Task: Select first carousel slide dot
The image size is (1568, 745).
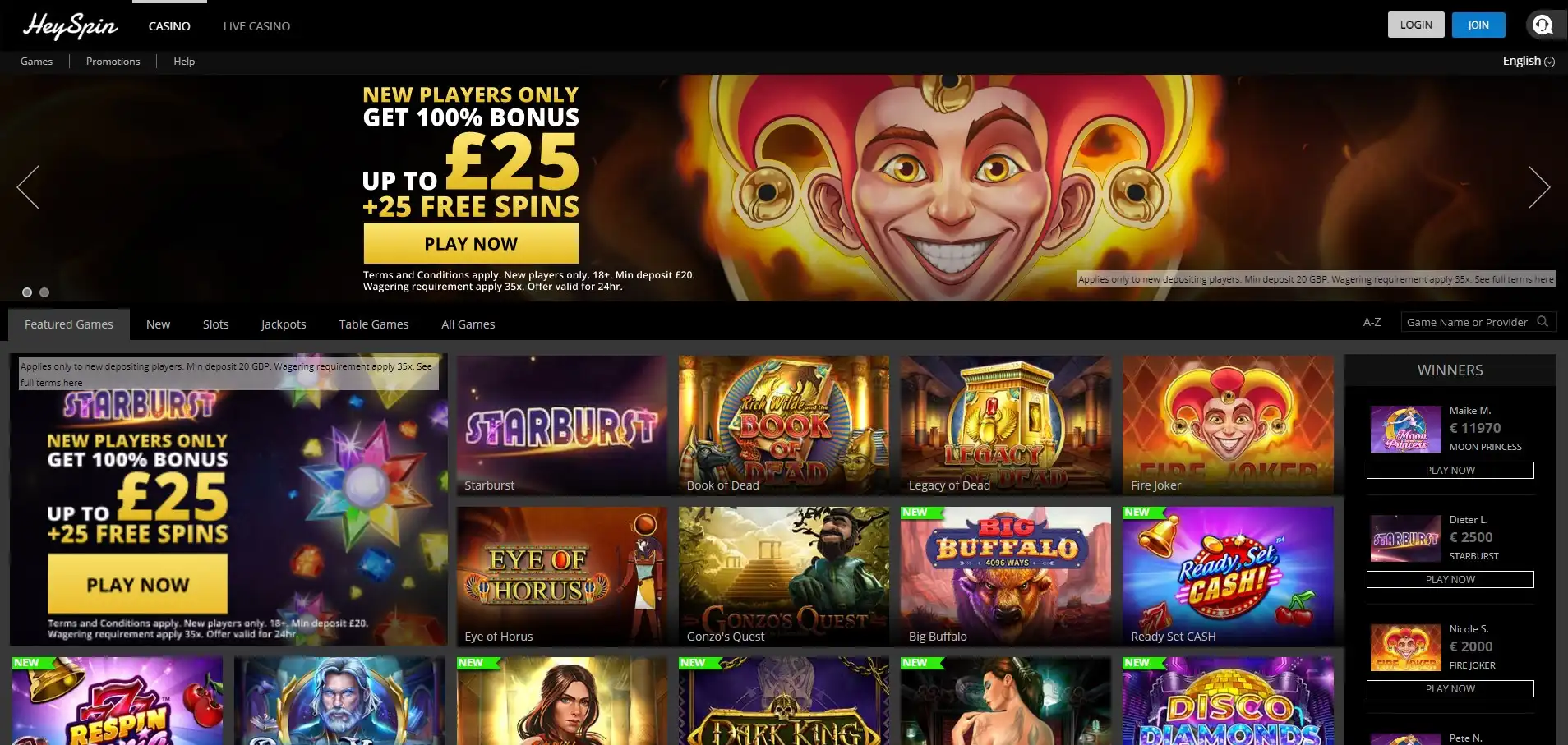Action: point(27,292)
